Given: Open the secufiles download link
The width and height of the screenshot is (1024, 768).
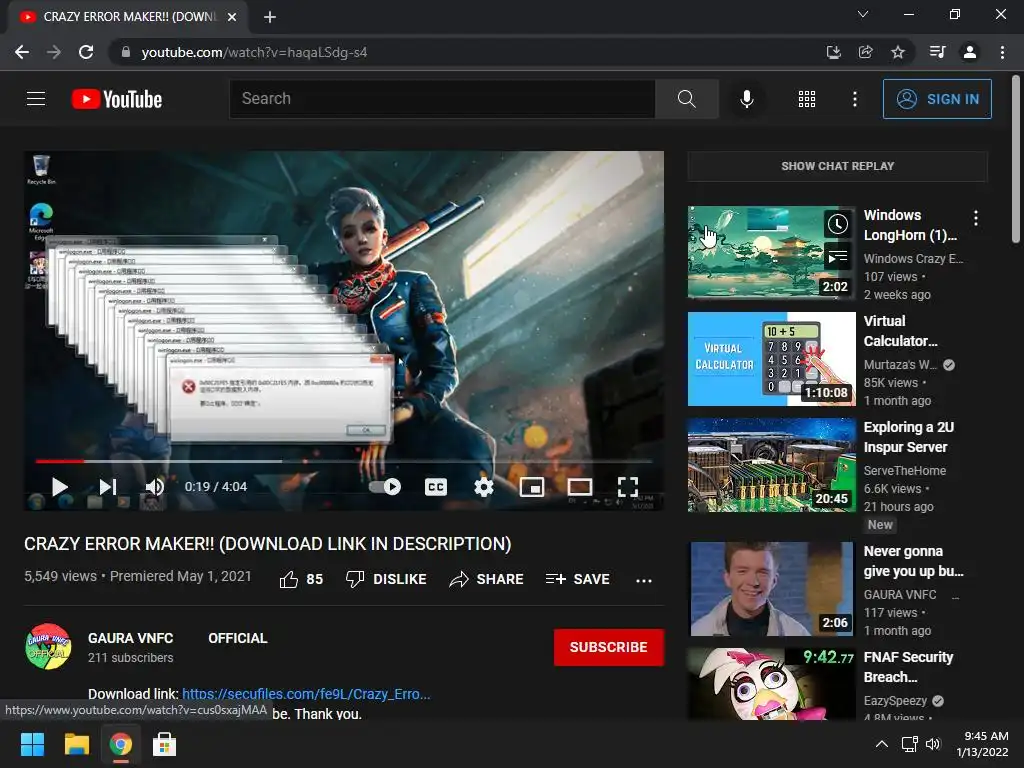Looking at the screenshot, I should tap(306, 694).
